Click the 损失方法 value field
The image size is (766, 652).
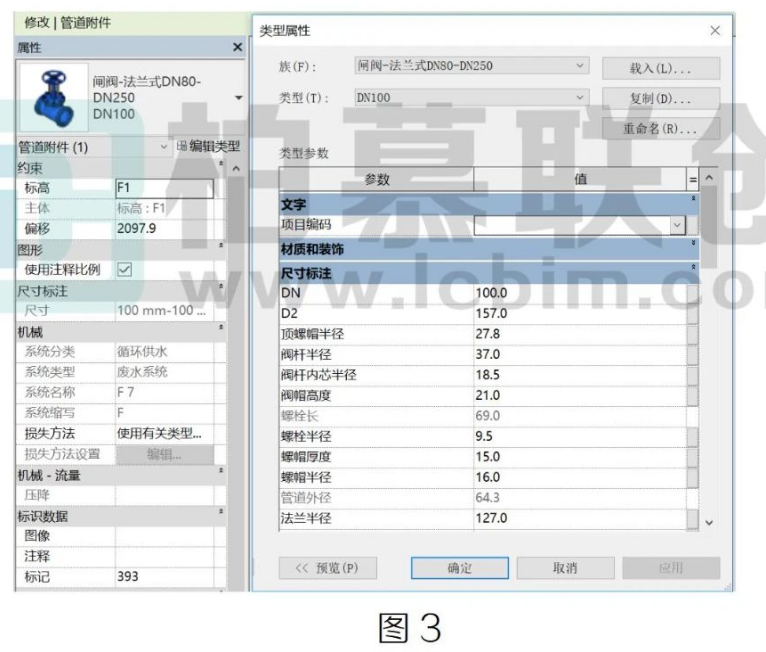point(165,433)
